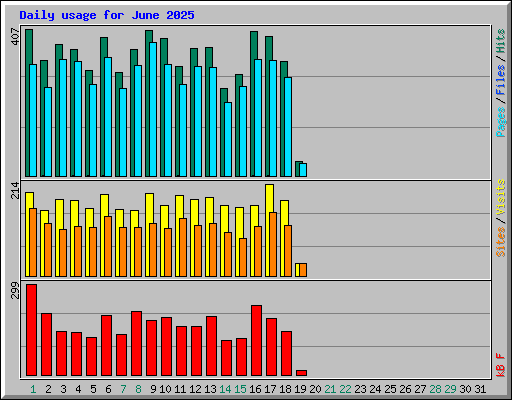The image size is (512, 400).
Task: Click the cyan files bar for day 14
Action: pyautogui.click(x=228, y=139)
